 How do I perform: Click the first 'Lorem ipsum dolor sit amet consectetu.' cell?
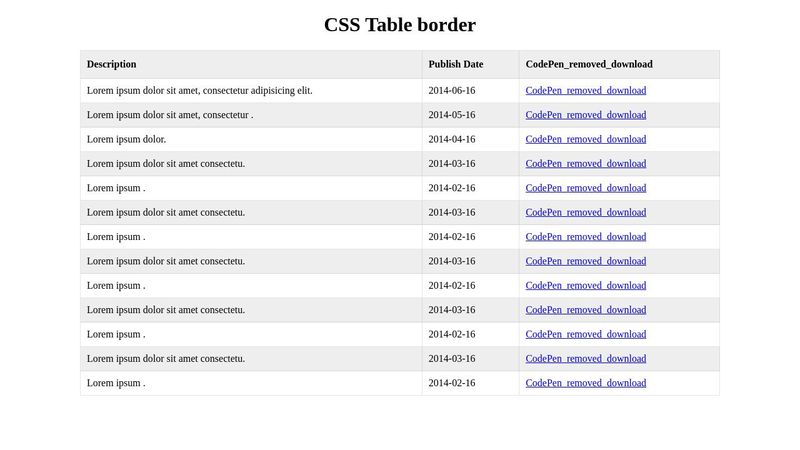click(166, 164)
